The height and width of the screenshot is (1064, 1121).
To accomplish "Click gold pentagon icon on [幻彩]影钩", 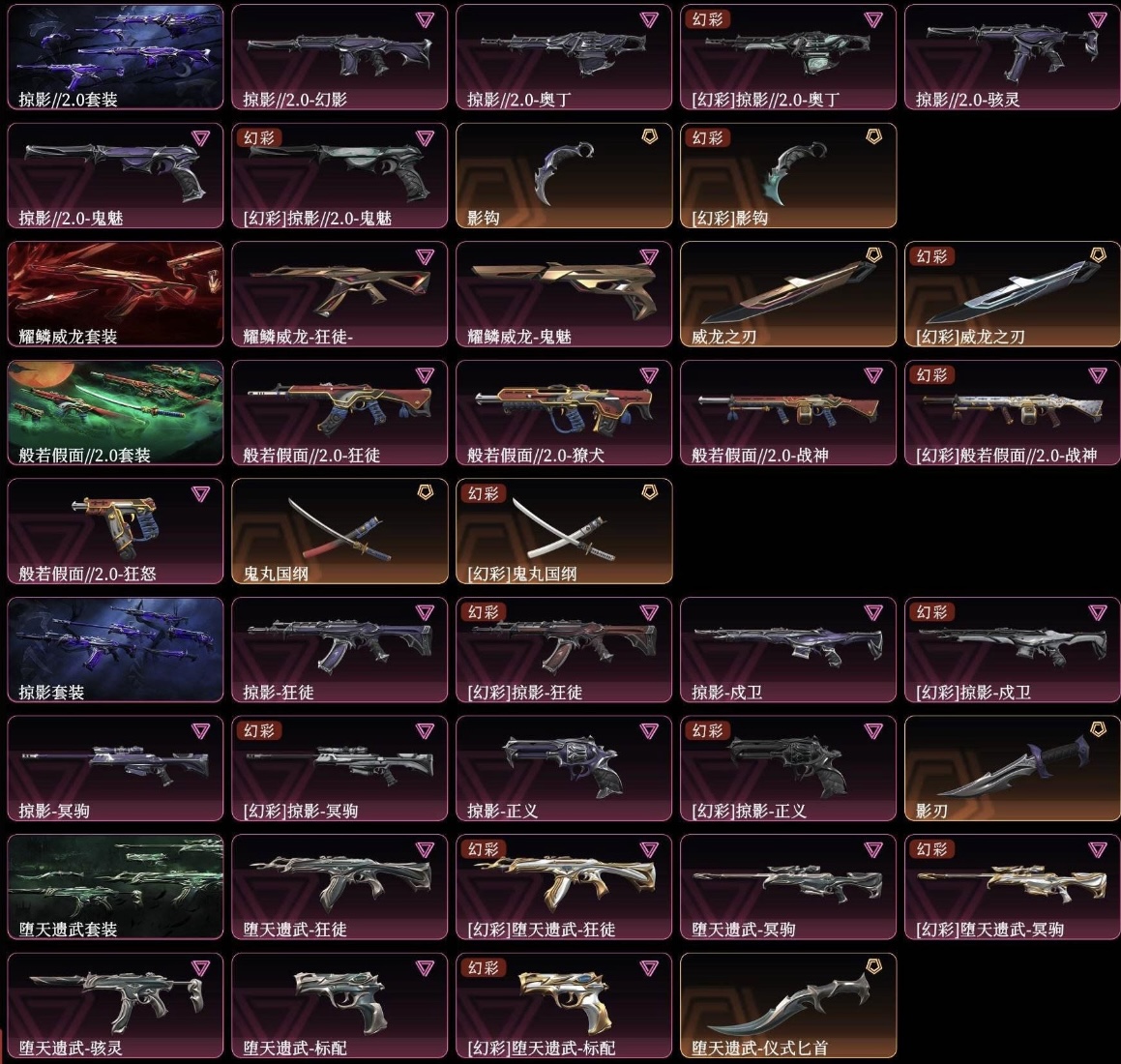I will (873, 135).
